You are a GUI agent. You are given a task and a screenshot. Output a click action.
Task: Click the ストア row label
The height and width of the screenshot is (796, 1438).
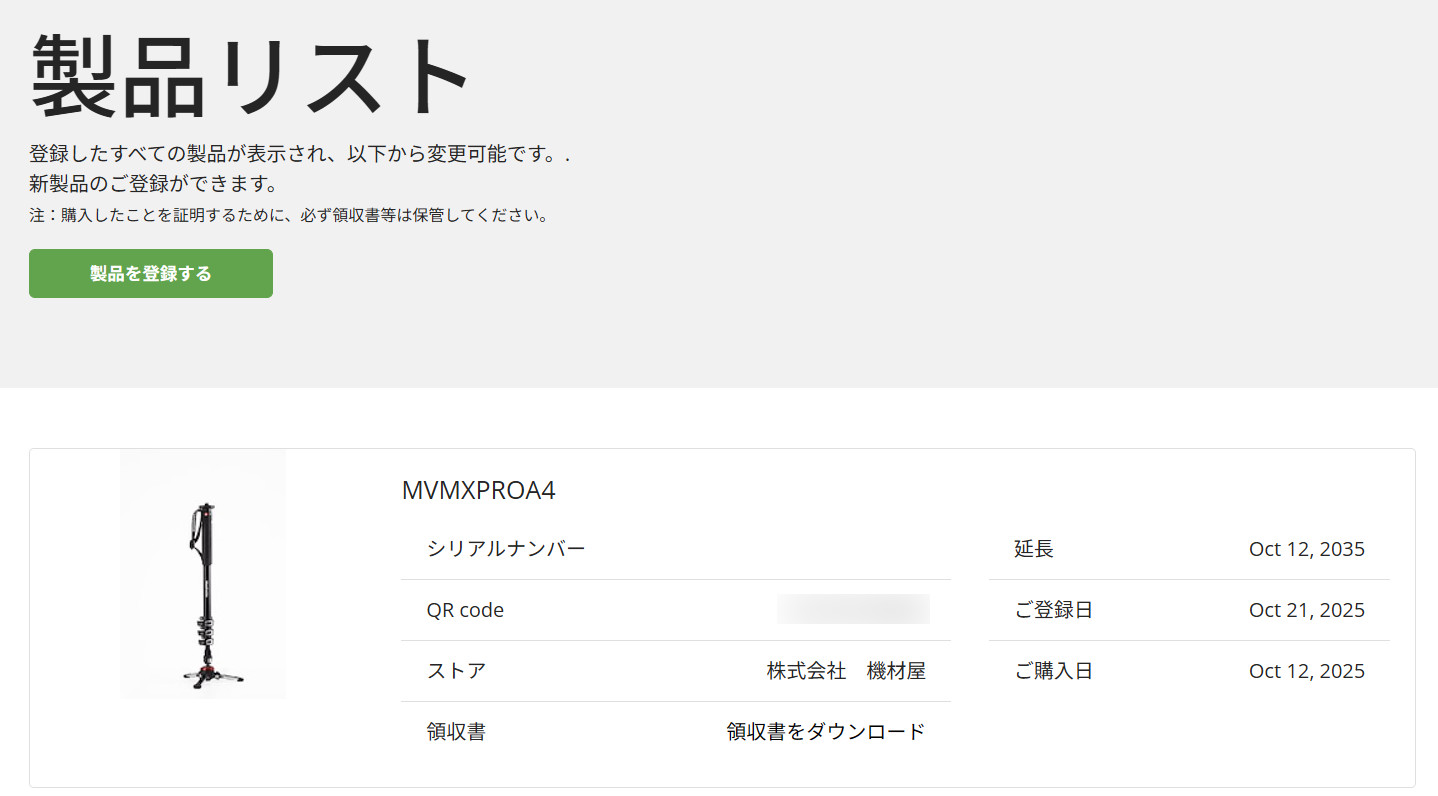point(456,671)
